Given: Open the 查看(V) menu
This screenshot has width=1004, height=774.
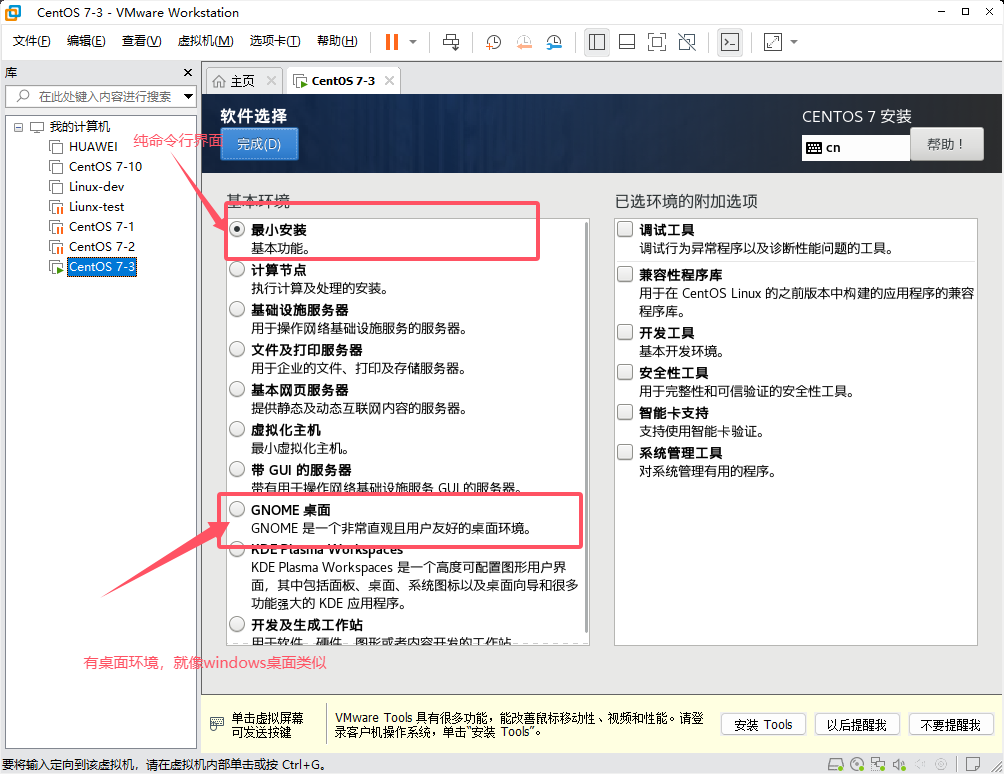Looking at the screenshot, I should point(142,42).
